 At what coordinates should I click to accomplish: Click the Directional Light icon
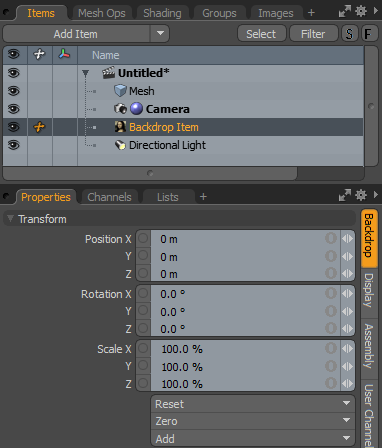point(120,145)
